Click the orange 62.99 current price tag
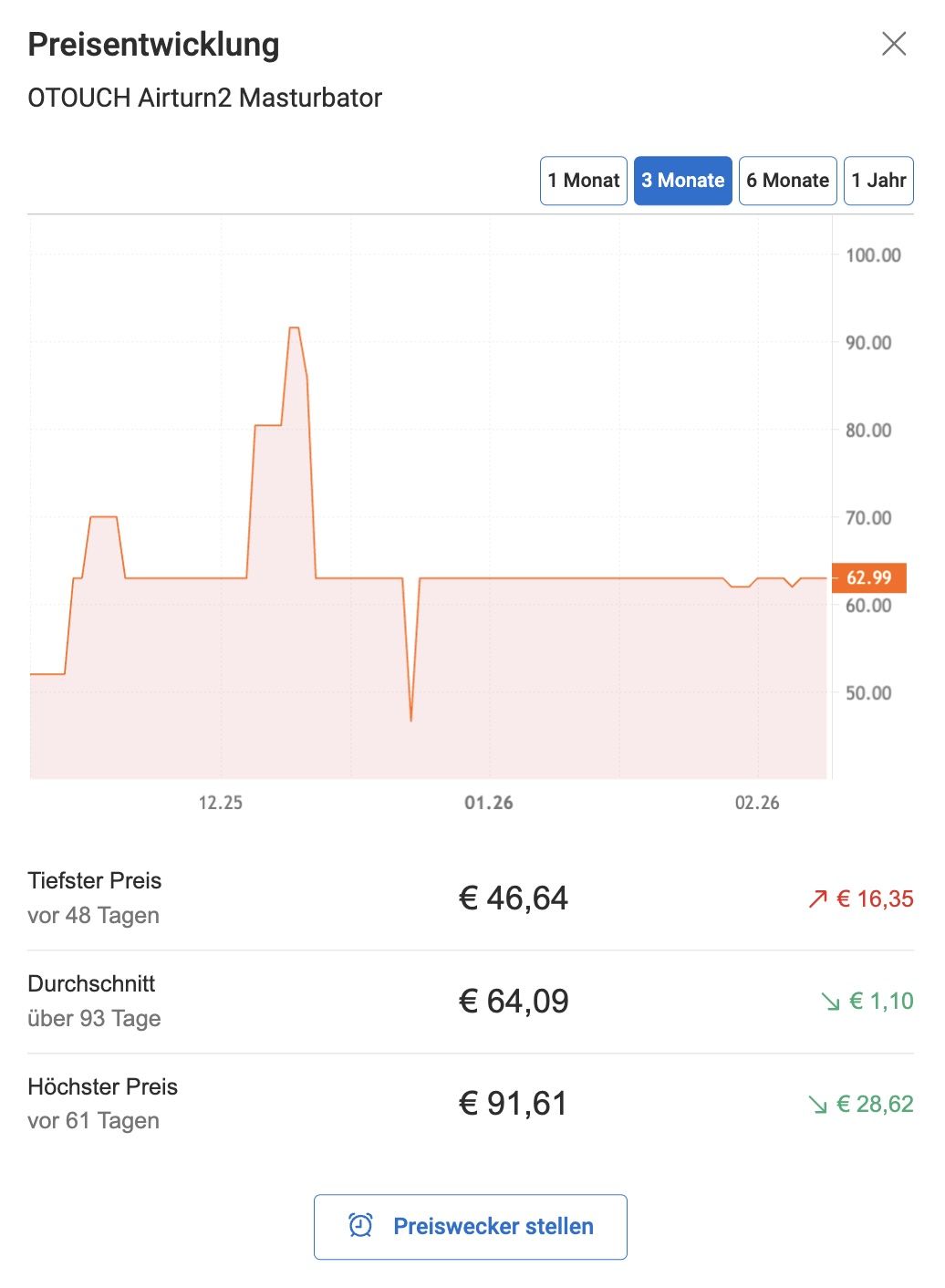The image size is (945, 1288). 868,577
